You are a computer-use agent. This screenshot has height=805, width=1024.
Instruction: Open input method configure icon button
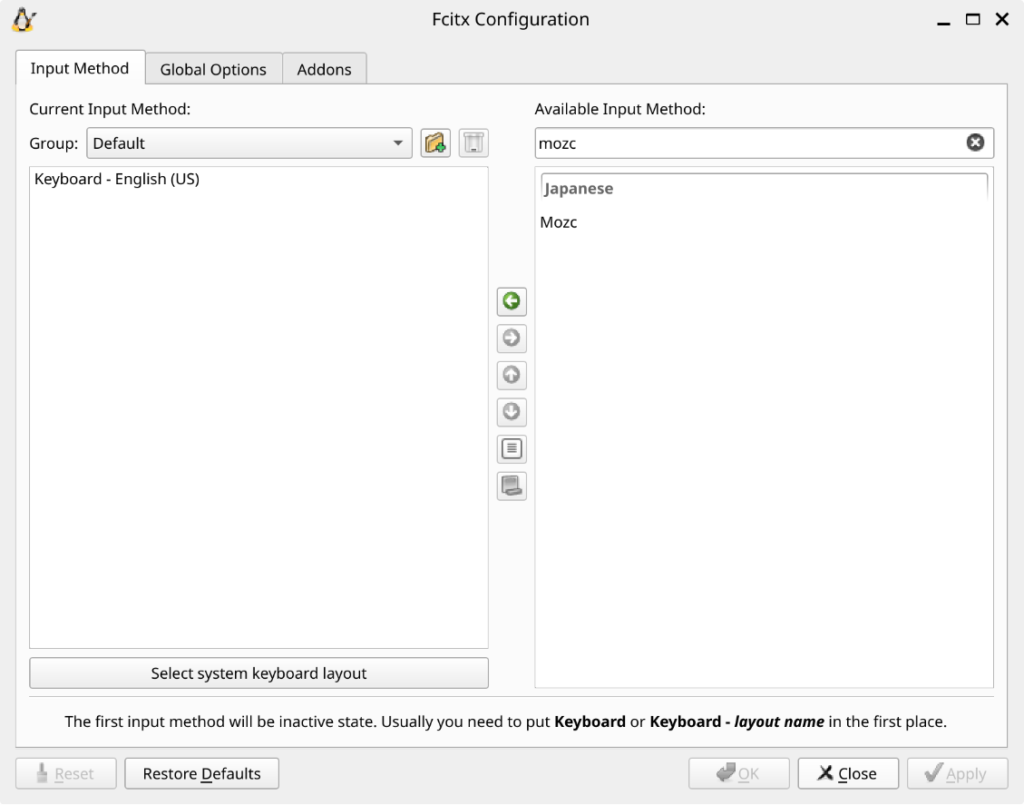point(511,449)
